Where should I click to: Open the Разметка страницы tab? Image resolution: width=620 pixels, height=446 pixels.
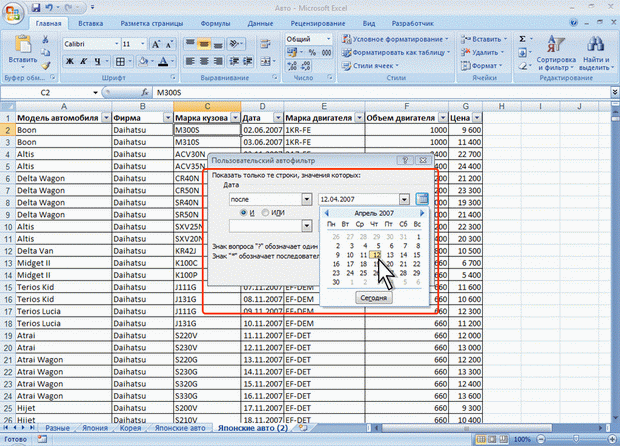point(152,23)
